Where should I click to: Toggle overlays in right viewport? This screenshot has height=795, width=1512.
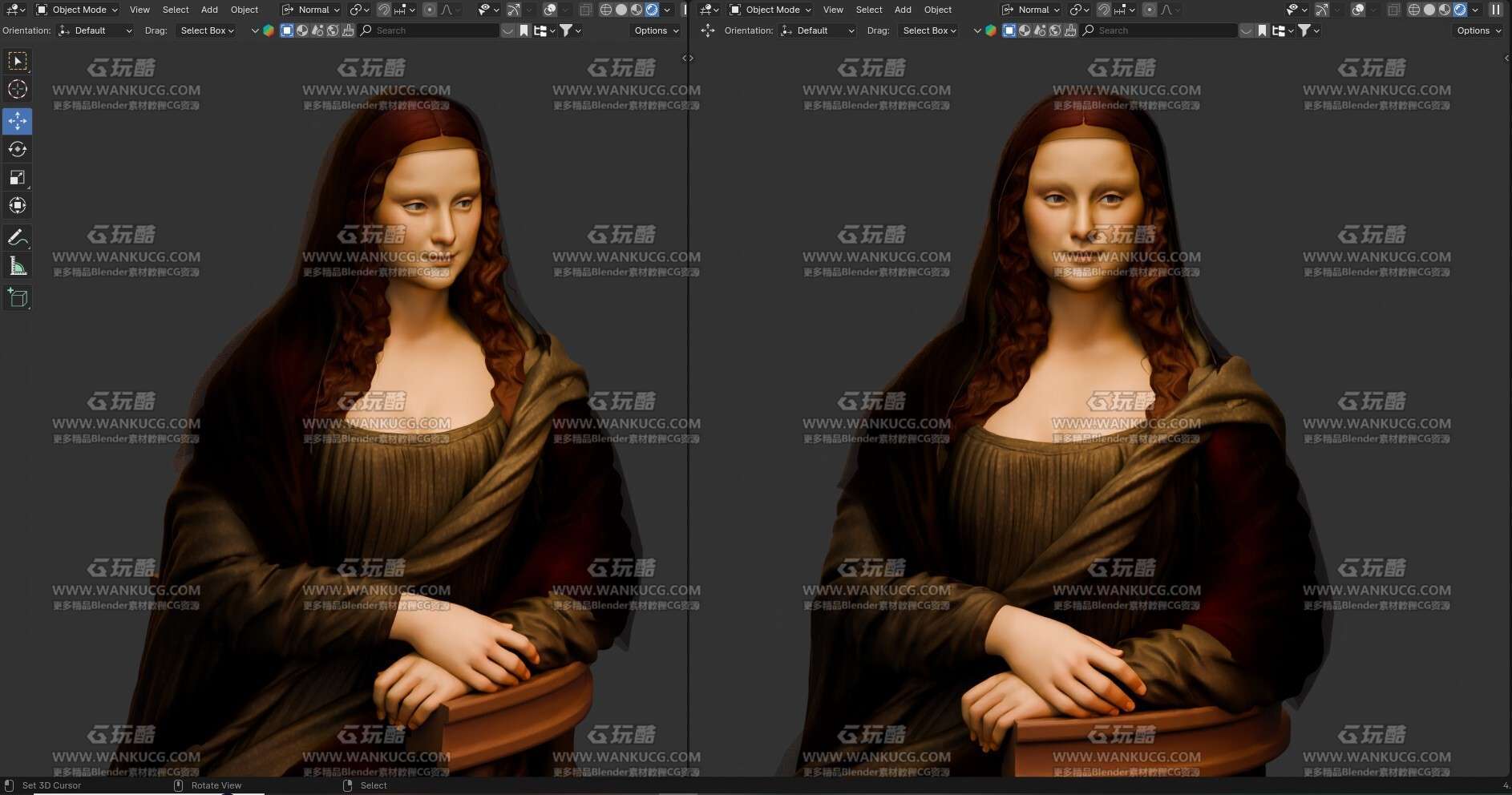point(1358,10)
